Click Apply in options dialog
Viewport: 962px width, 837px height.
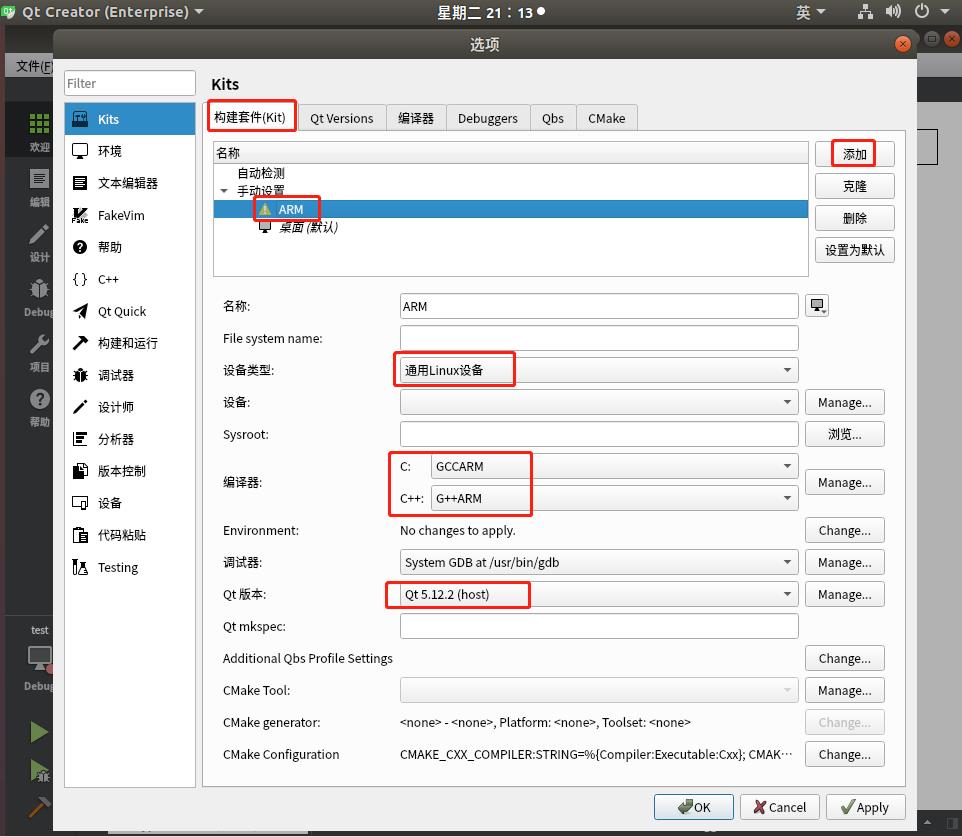coord(865,807)
